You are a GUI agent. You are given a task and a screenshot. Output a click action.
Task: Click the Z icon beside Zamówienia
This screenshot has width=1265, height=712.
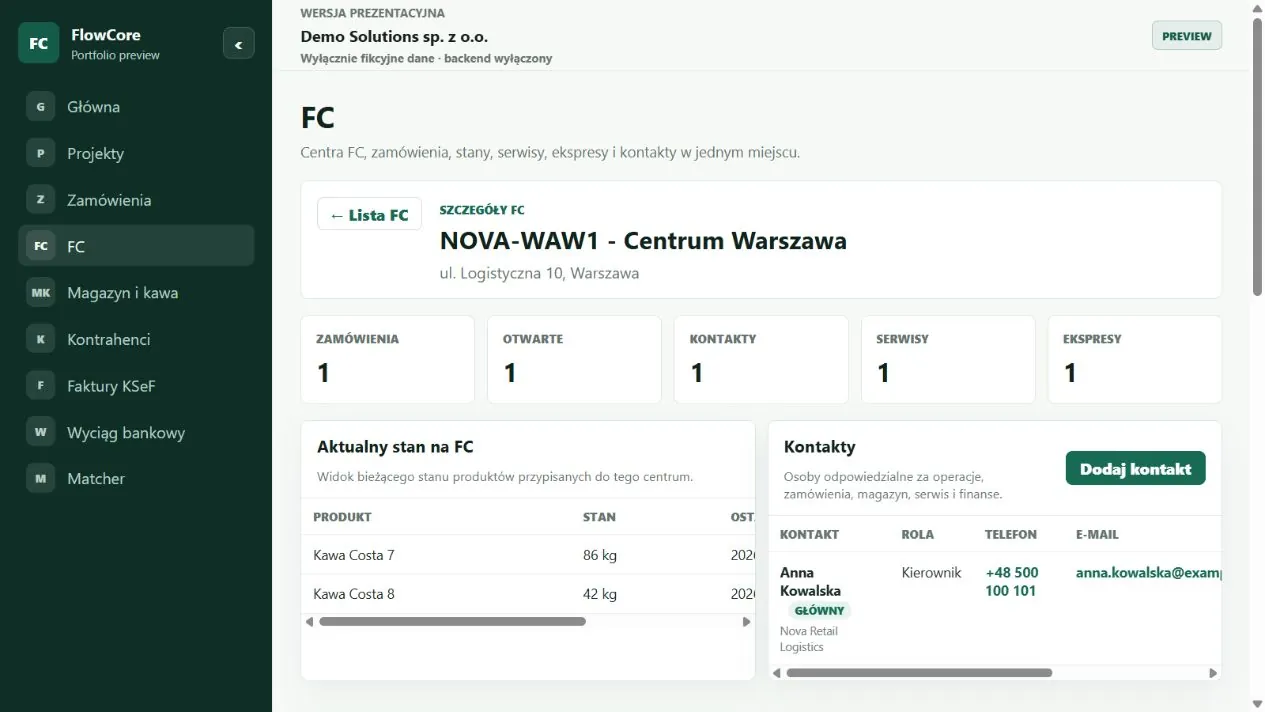[40, 200]
